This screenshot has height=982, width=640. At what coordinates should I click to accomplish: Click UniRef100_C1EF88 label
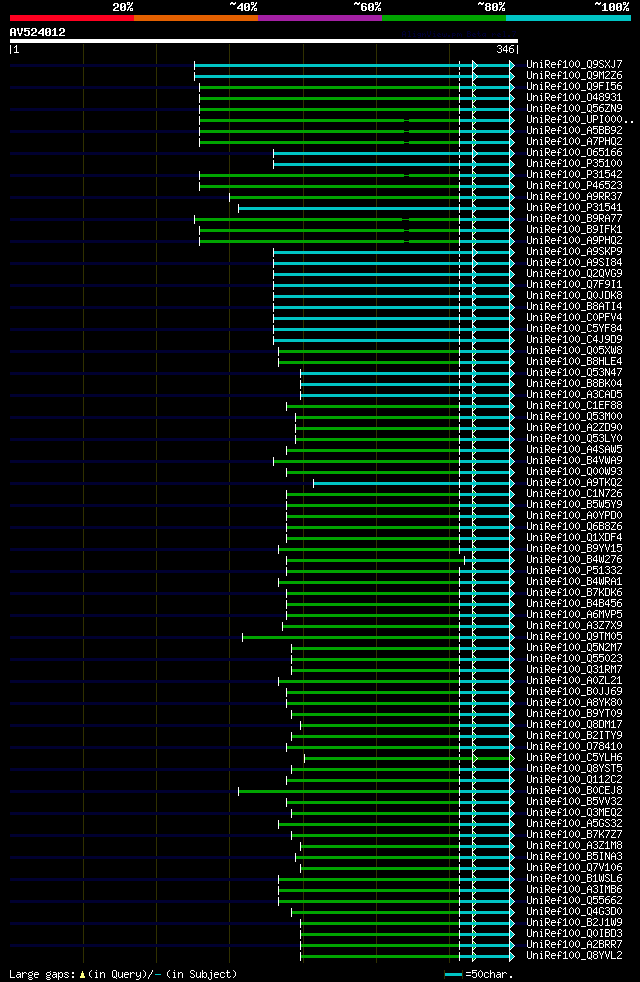(574, 406)
